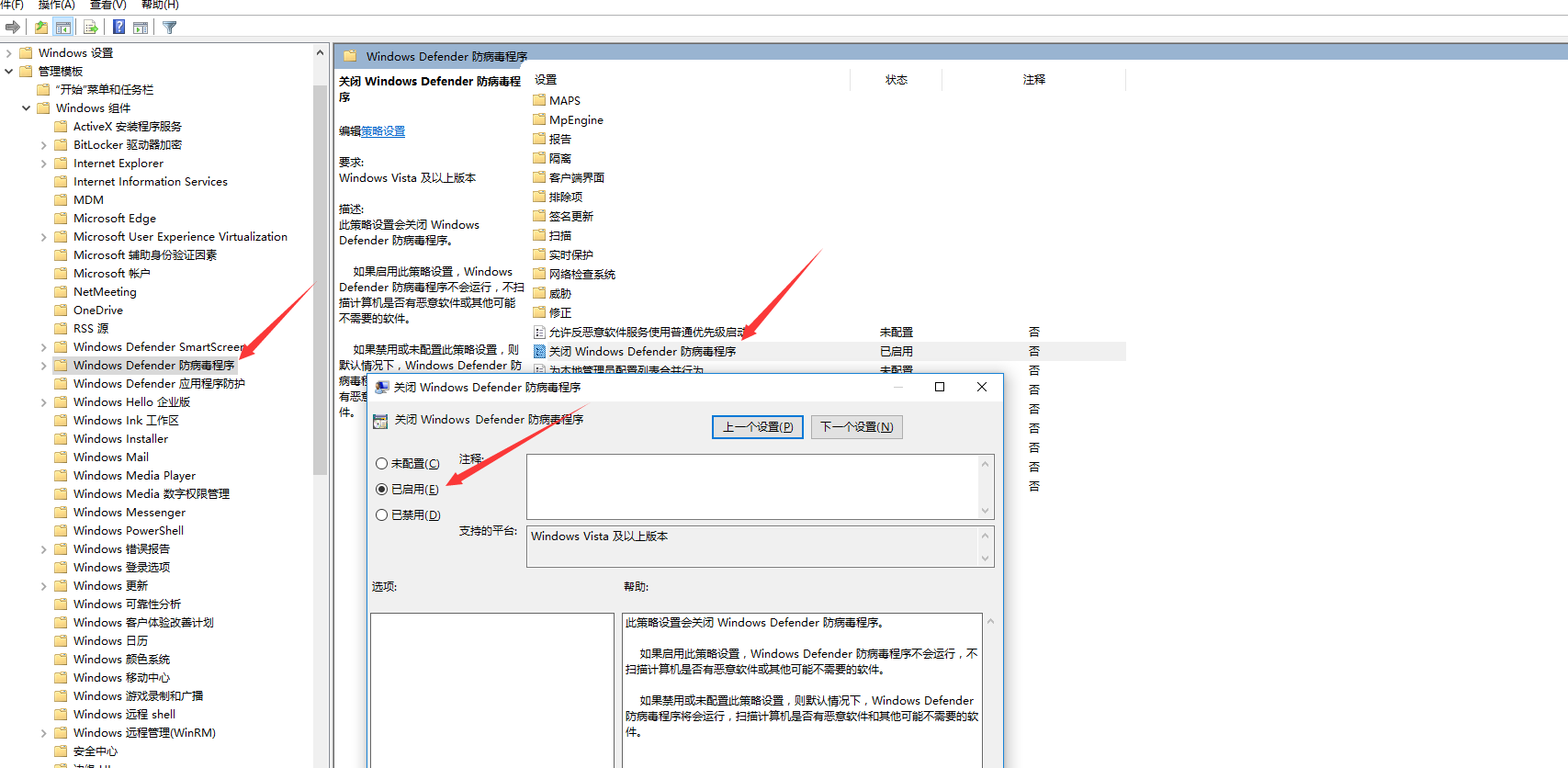The width and height of the screenshot is (1568, 768).
Task: Click the 客户端界面 folder icon
Action: [x=540, y=177]
